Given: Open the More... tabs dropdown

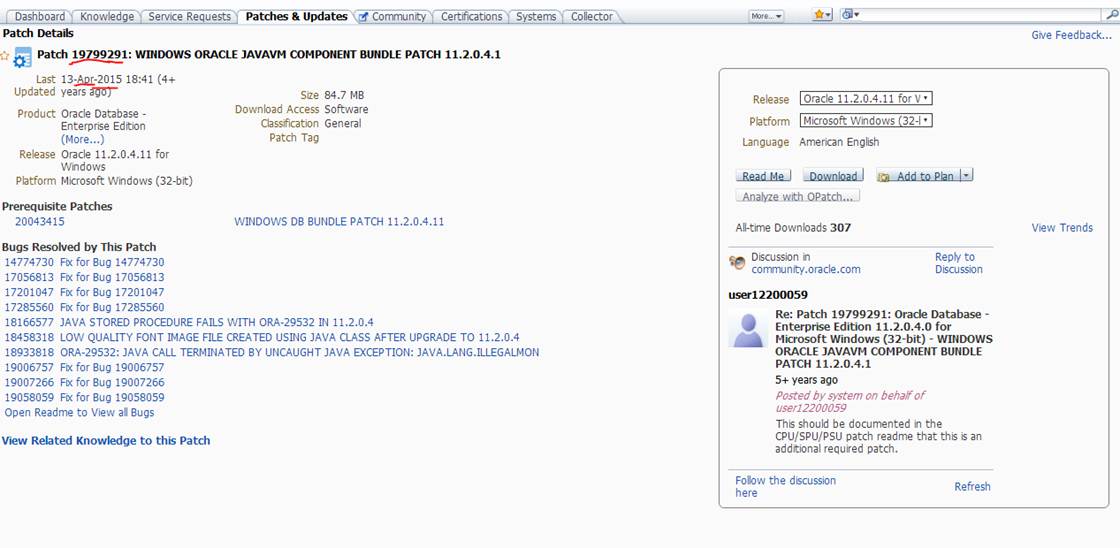Looking at the screenshot, I should pyautogui.click(x=766, y=16).
